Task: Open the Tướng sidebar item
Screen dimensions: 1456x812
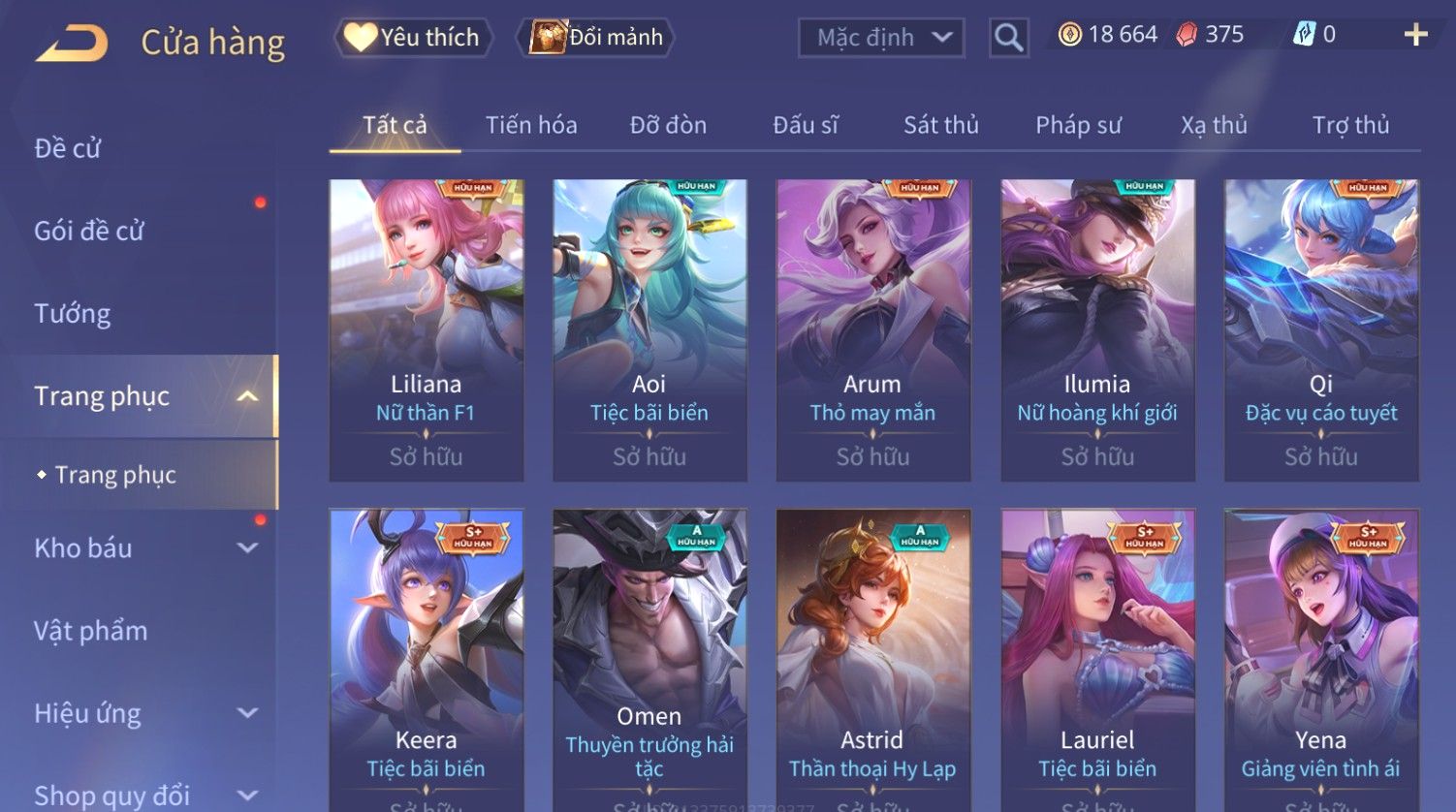Action: click(x=73, y=314)
